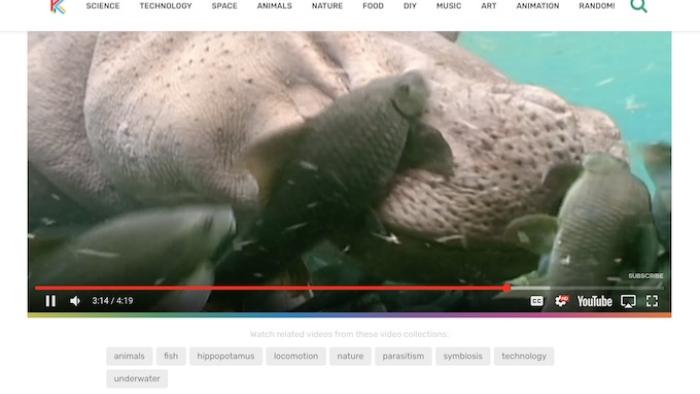Click the AirPlay cast icon
The height and width of the screenshot is (394, 700).
pyautogui.click(x=628, y=302)
